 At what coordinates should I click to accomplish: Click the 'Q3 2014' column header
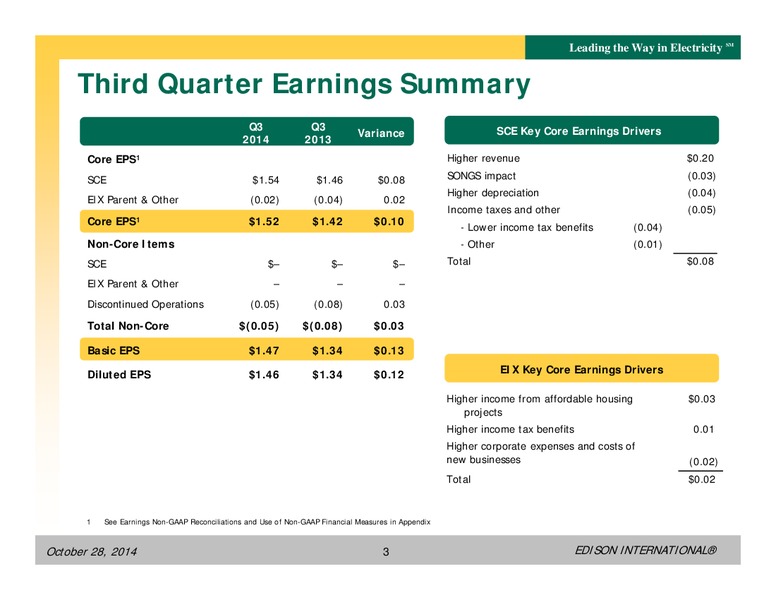coord(255,133)
